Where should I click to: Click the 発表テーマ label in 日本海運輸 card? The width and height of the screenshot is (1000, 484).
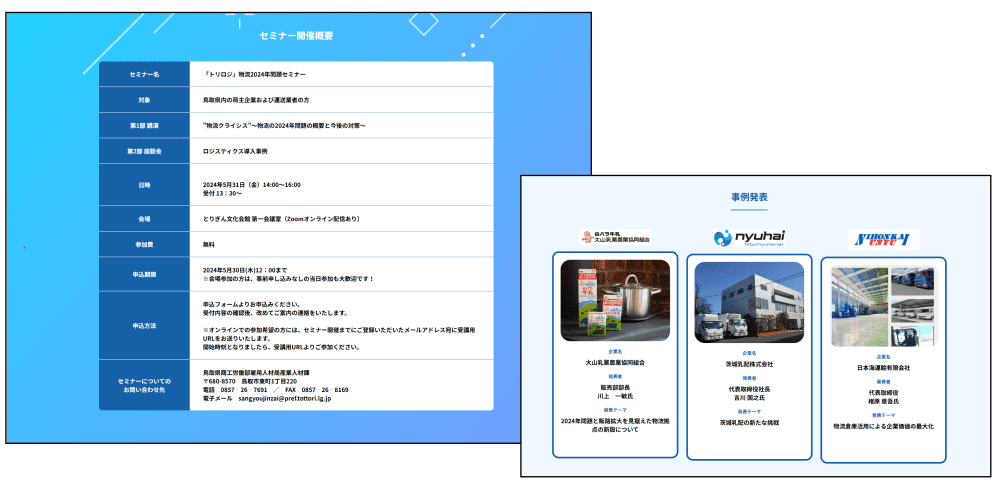click(x=883, y=415)
